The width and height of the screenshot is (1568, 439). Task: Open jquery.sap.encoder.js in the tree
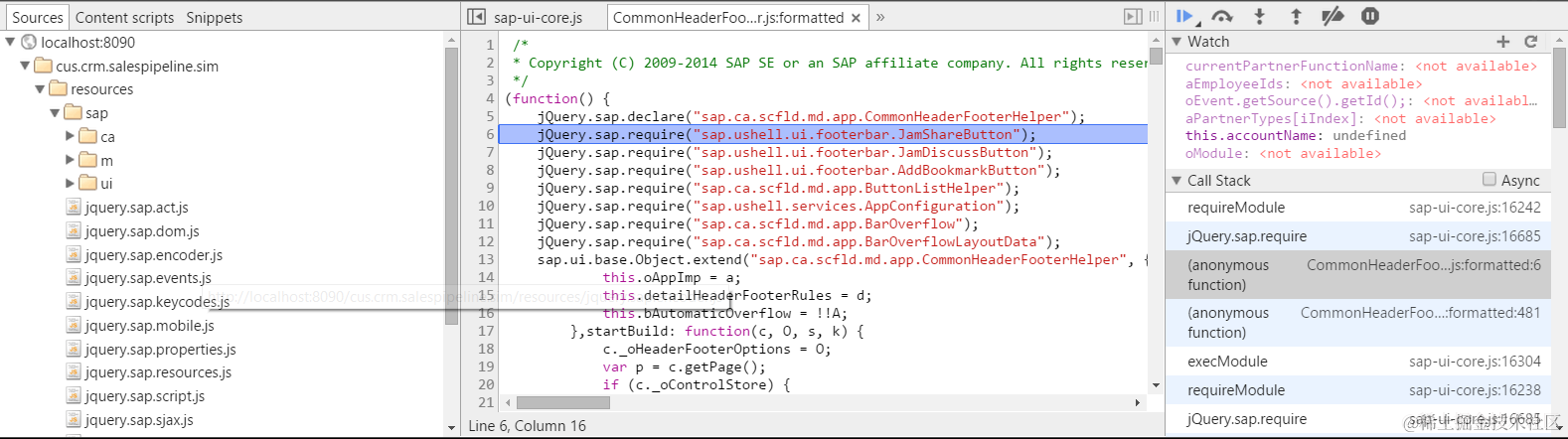point(154,255)
